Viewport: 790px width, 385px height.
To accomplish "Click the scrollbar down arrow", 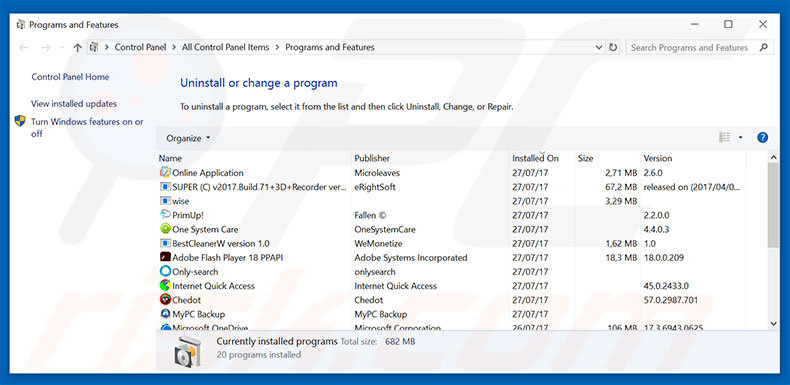I will 773,324.
